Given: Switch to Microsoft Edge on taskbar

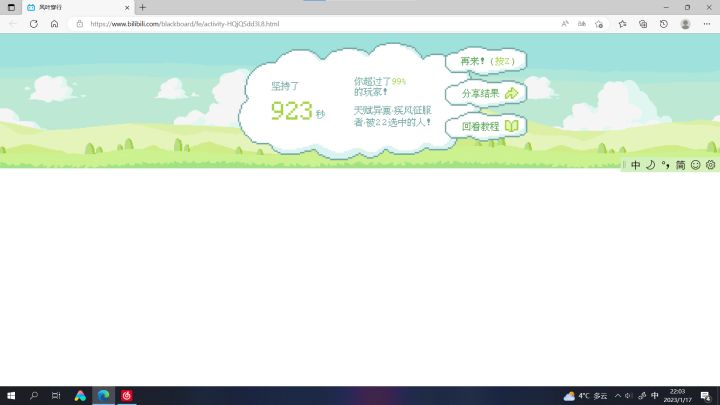Looking at the screenshot, I should [103, 395].
